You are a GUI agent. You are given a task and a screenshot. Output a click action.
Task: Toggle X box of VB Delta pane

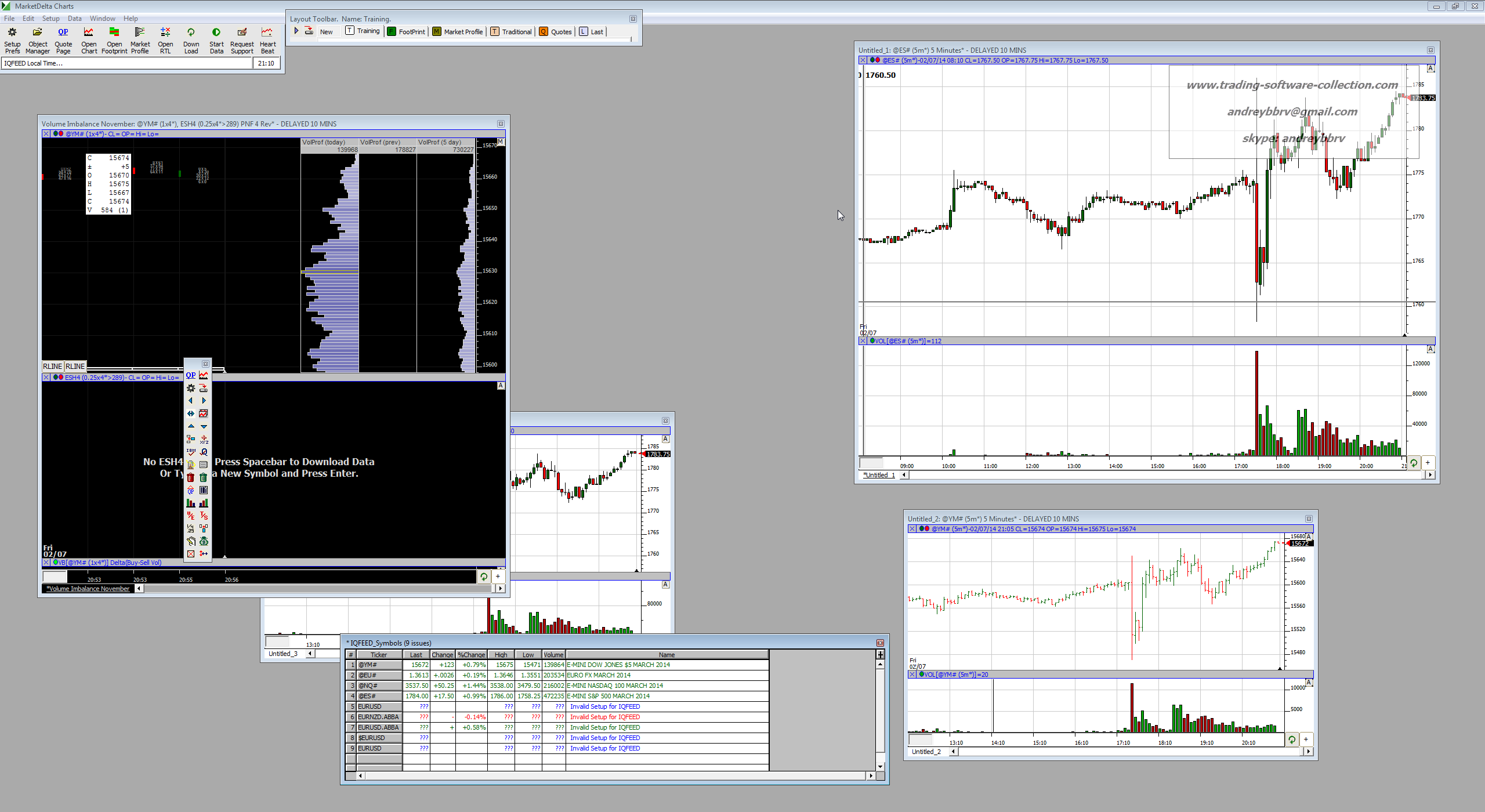[x=46, y=563]
